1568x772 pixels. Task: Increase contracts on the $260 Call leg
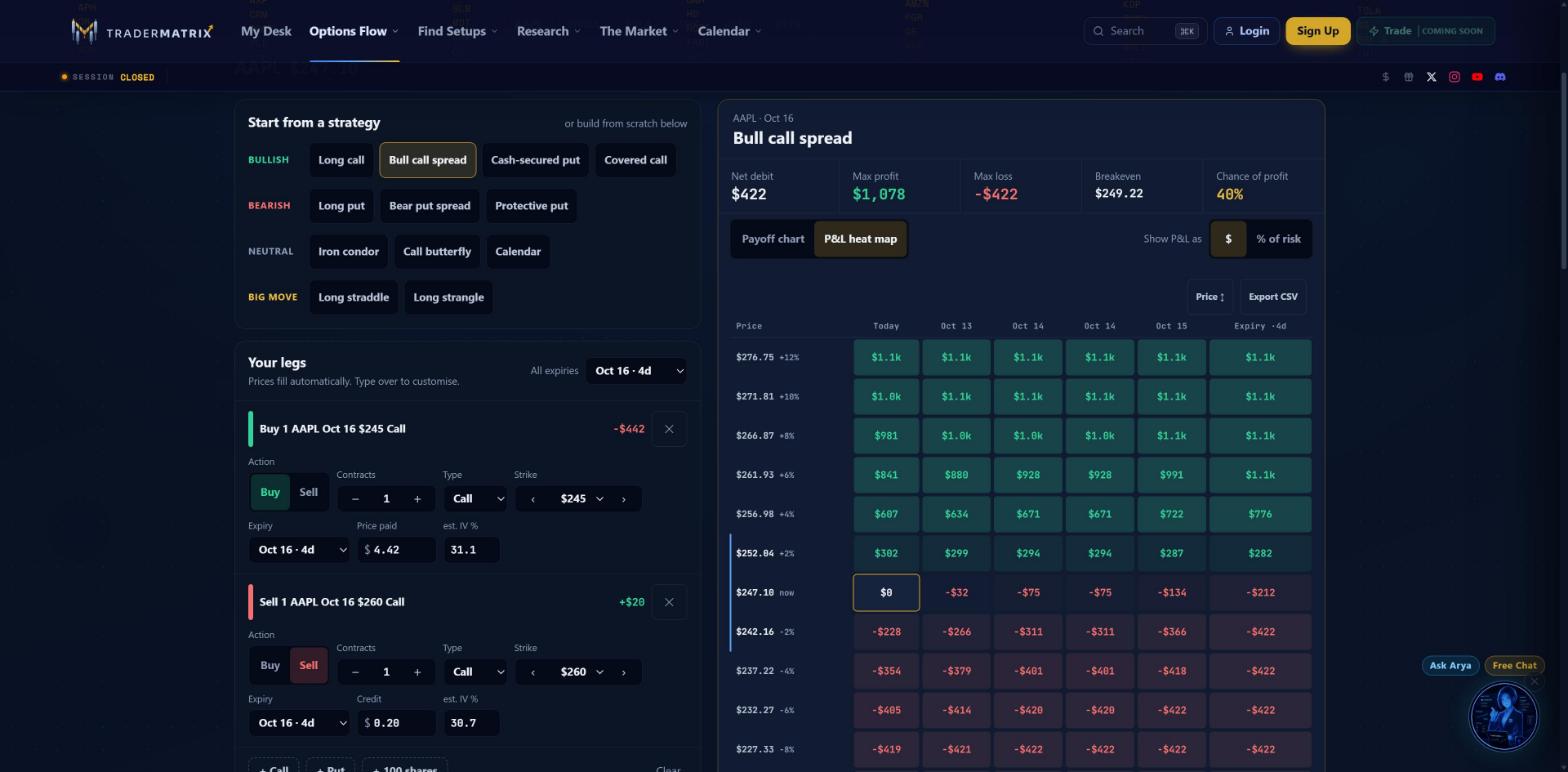(417, 672)
